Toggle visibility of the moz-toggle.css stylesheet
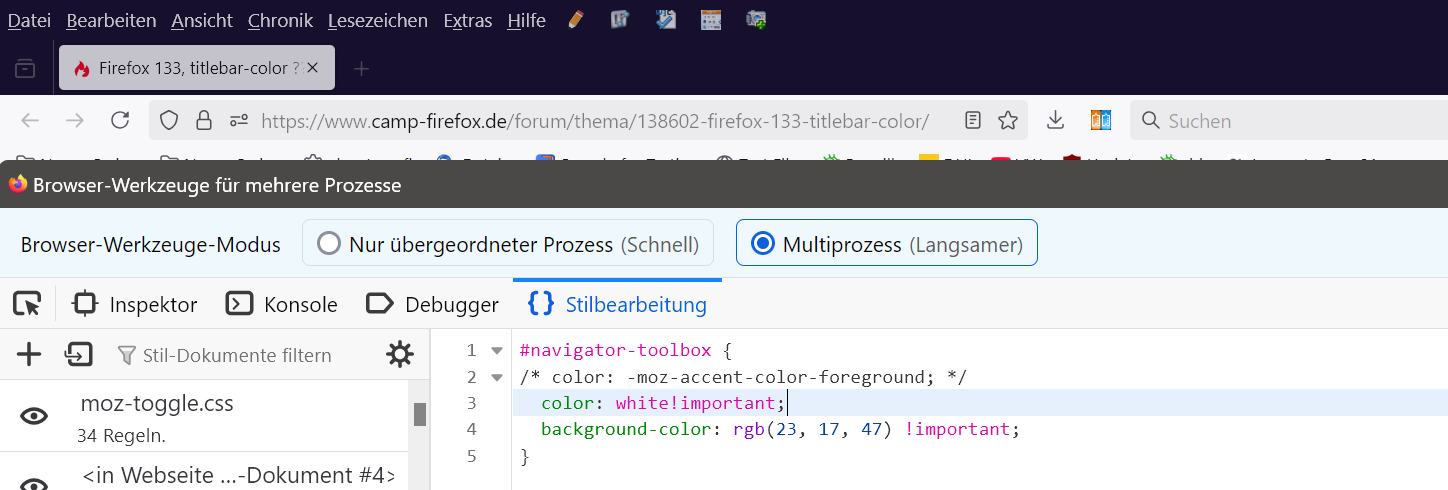The image size is (1448, 490). (x=35, y=416)
